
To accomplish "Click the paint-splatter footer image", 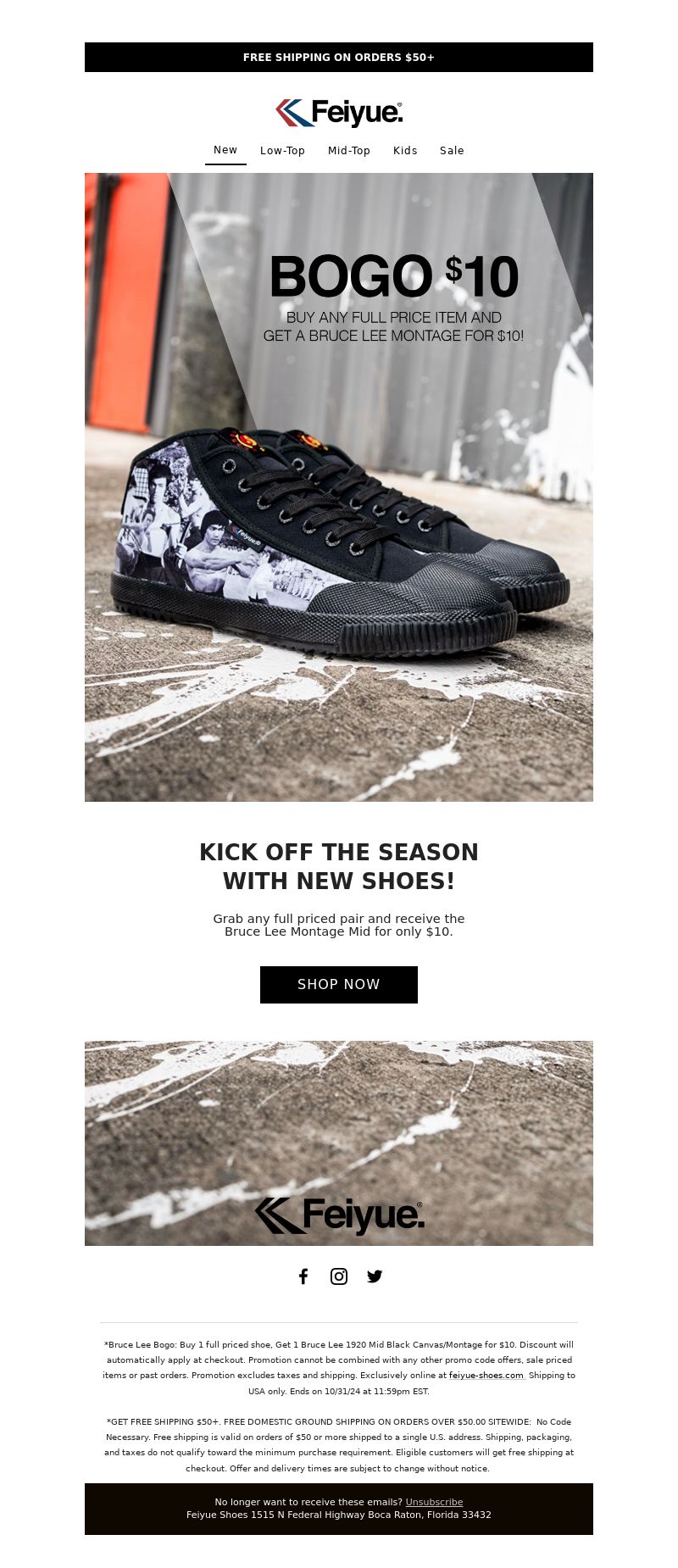I will 339,1143.
